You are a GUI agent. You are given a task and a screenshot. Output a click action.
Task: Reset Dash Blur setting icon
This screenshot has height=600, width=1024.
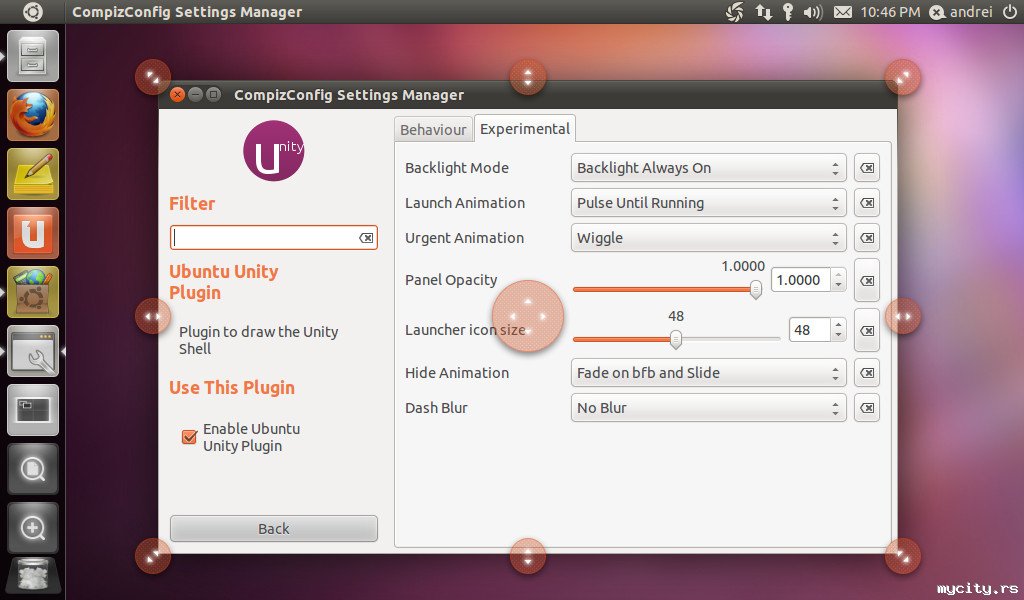click(x=867, y=408)
